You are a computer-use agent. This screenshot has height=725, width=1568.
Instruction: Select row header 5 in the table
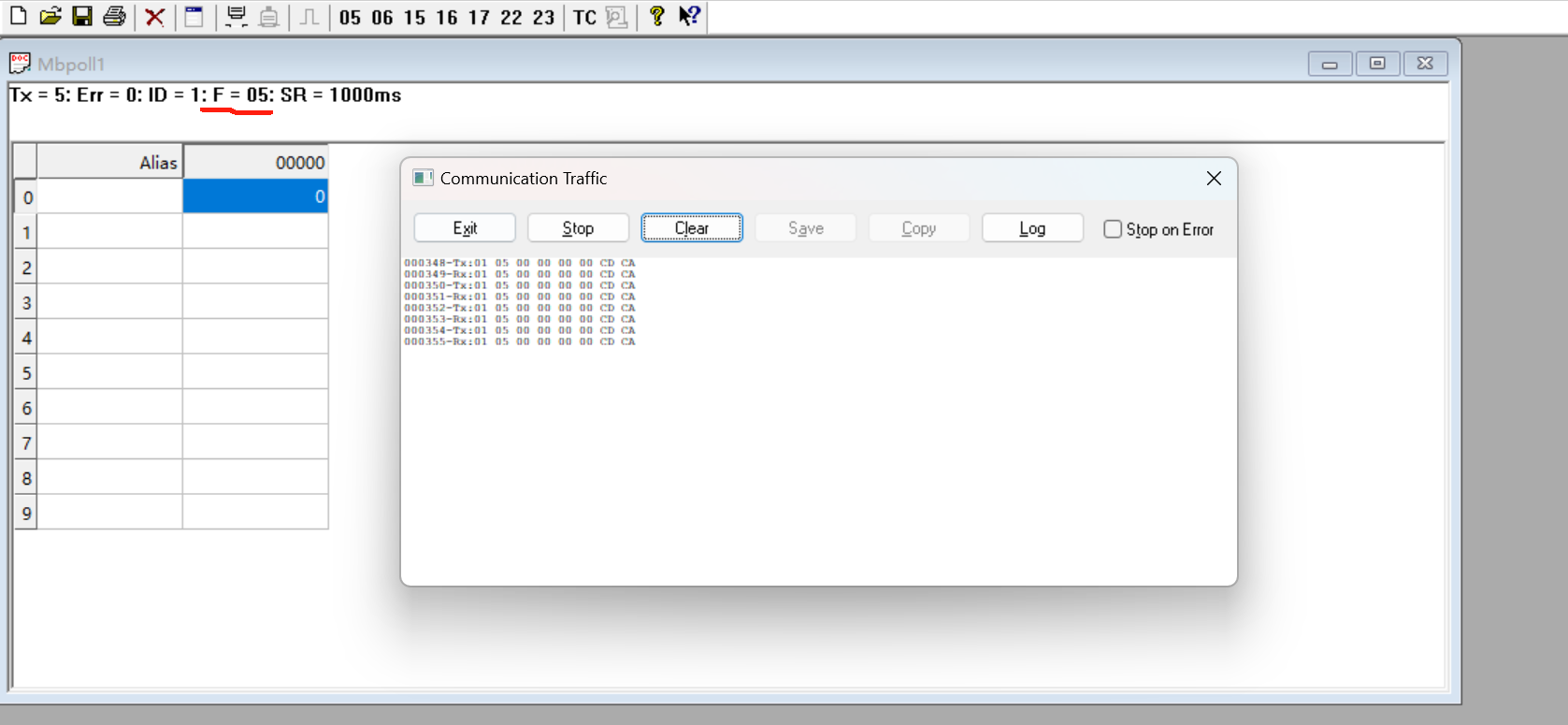(26, 372)
